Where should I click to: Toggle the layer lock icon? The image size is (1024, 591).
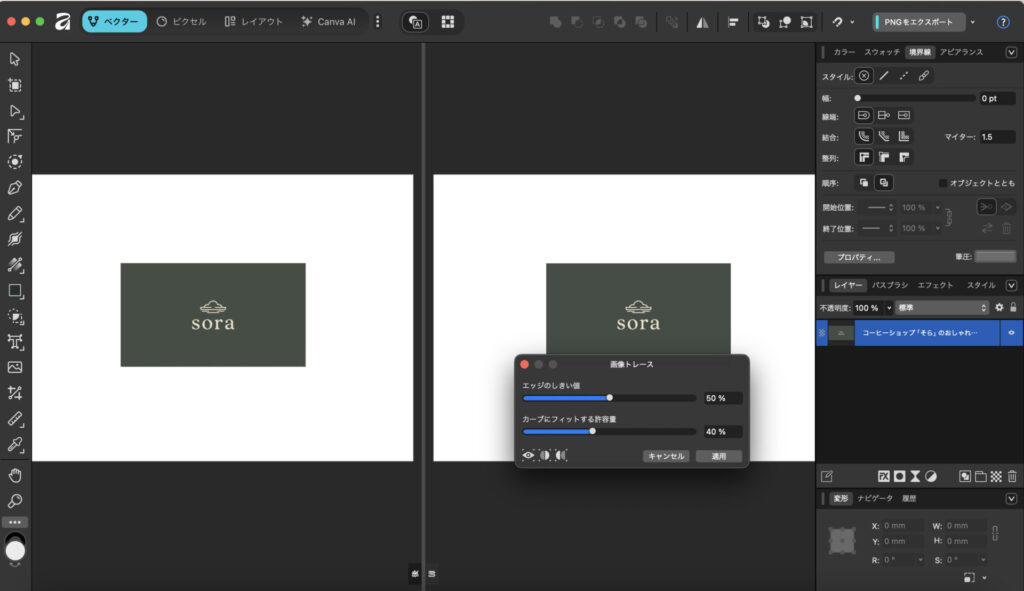coord(1013,307)
